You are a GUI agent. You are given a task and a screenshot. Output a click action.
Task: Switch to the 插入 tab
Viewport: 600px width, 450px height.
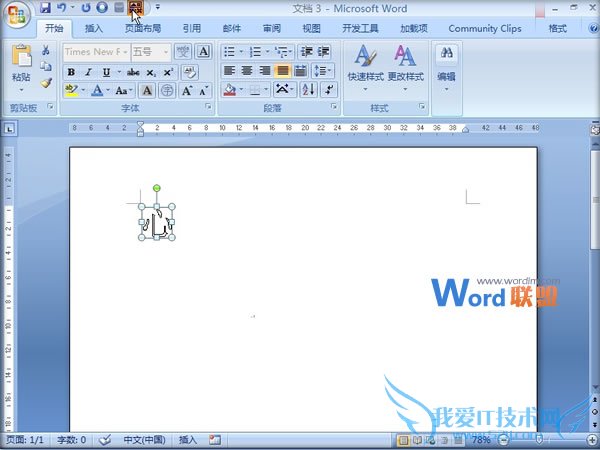[94, 28]
